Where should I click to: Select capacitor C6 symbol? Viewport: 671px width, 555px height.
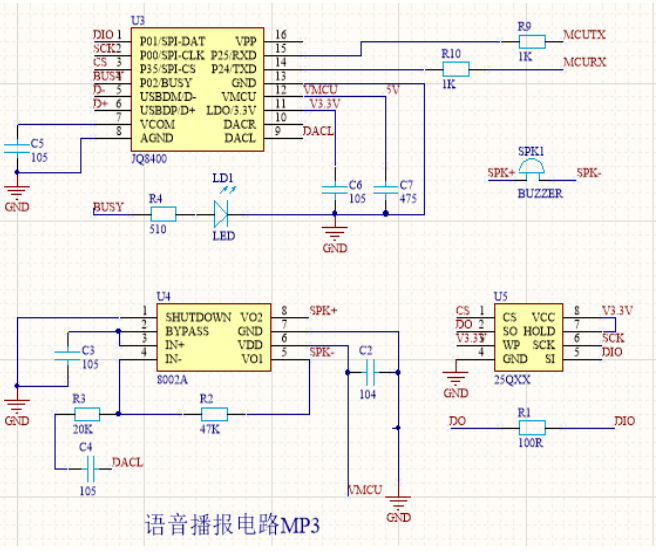click(335, 190)
